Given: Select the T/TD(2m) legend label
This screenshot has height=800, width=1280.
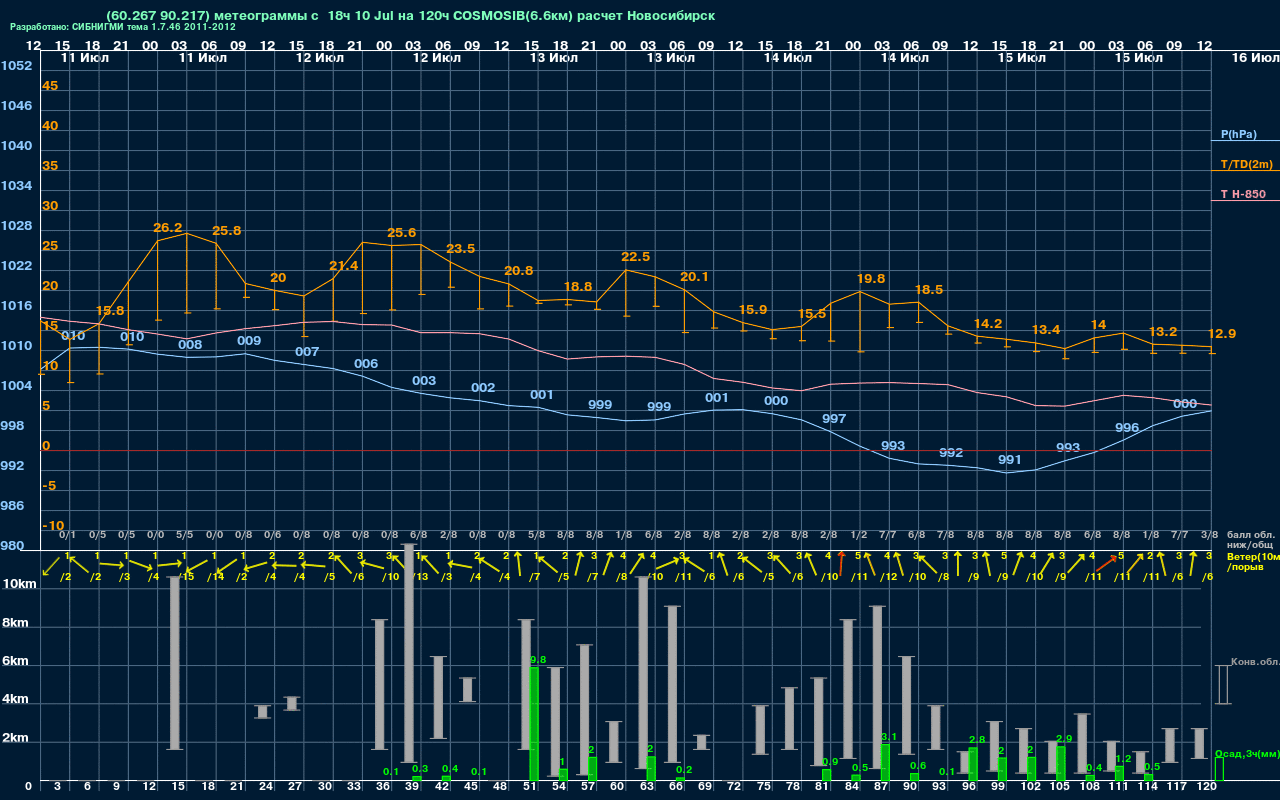Looking at the screenshot, I should point(1245,164).
